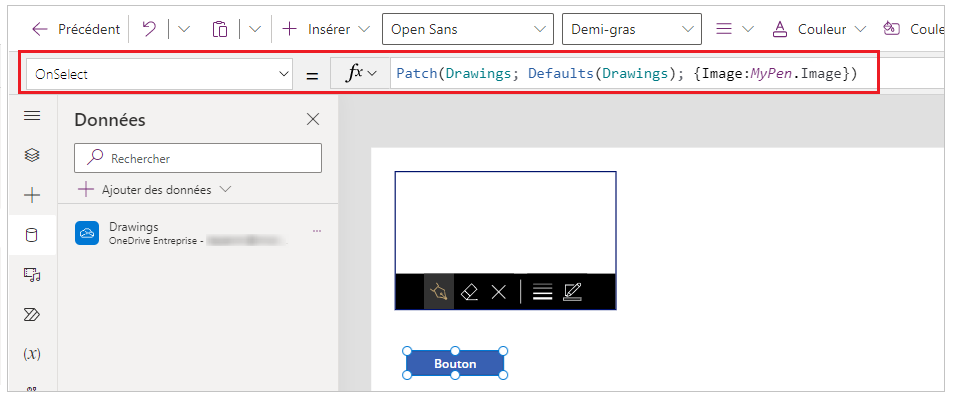Open the Power Automate chevrons icon
The width and height of the screenshot is (956, 401).
tap(32, 314)
